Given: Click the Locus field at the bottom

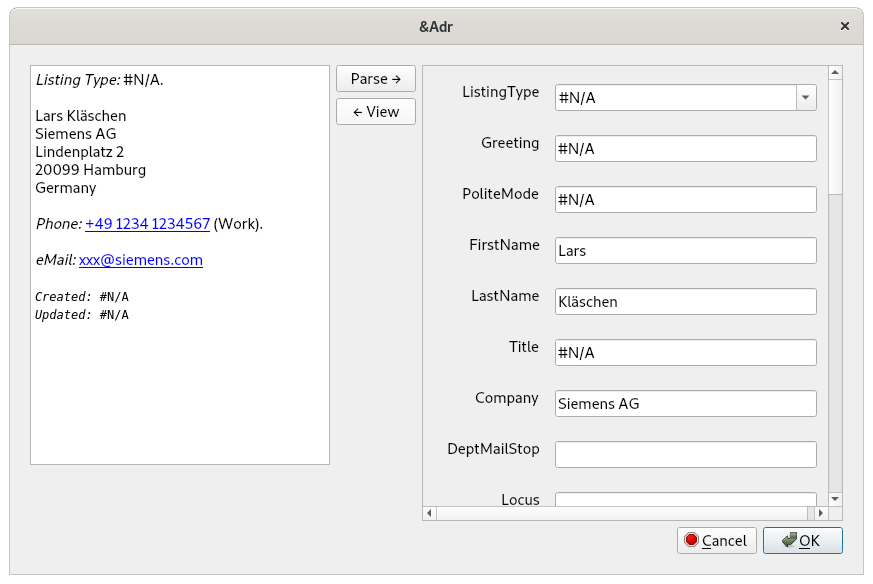Looking at the screenshot, I should [x=685, y=499].
